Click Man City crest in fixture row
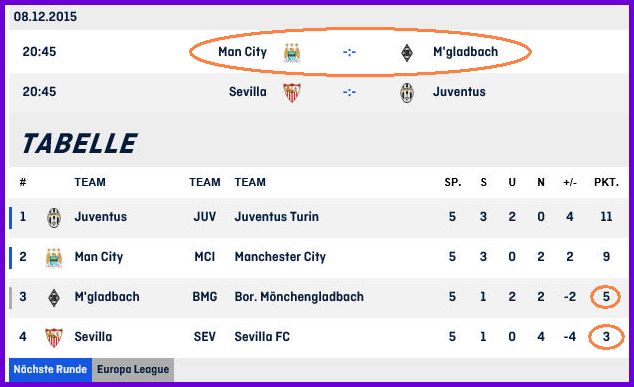This screenshot has height=387, width=634. click(x=292, y=53)
